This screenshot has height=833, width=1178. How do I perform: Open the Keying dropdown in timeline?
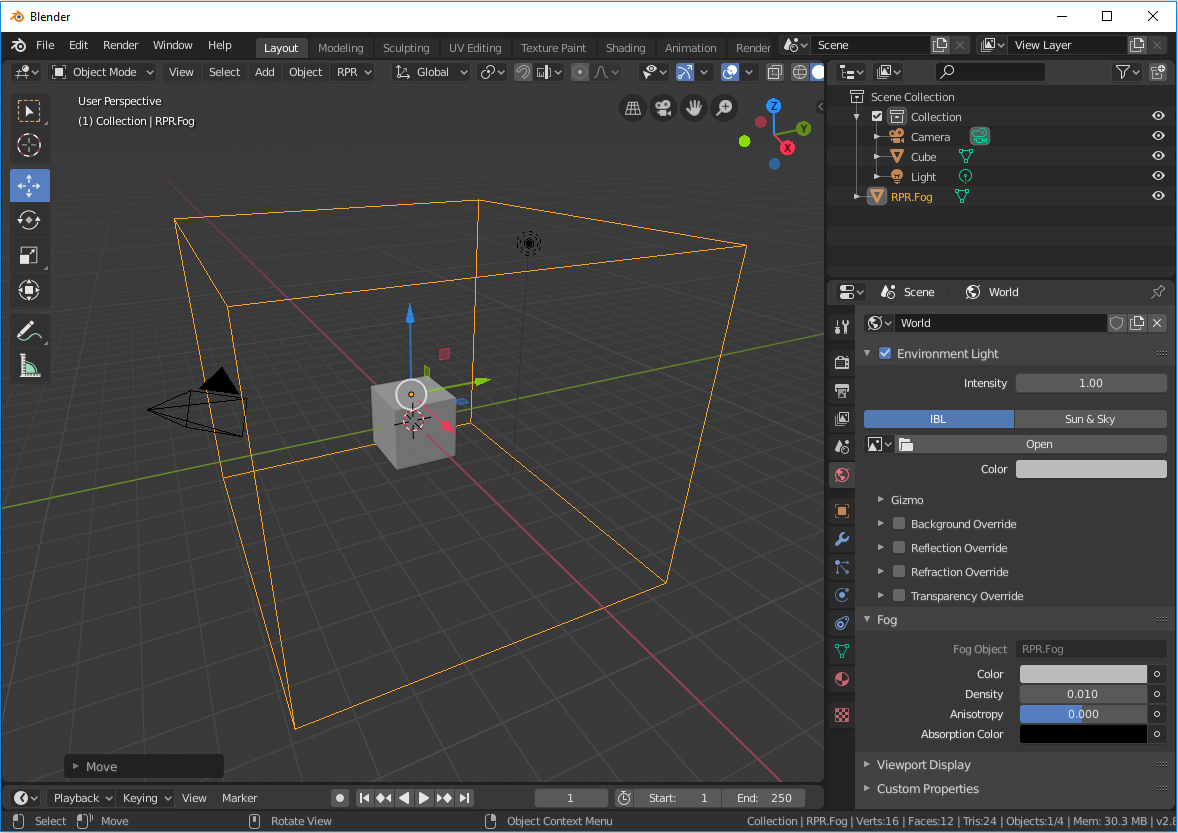145,798
